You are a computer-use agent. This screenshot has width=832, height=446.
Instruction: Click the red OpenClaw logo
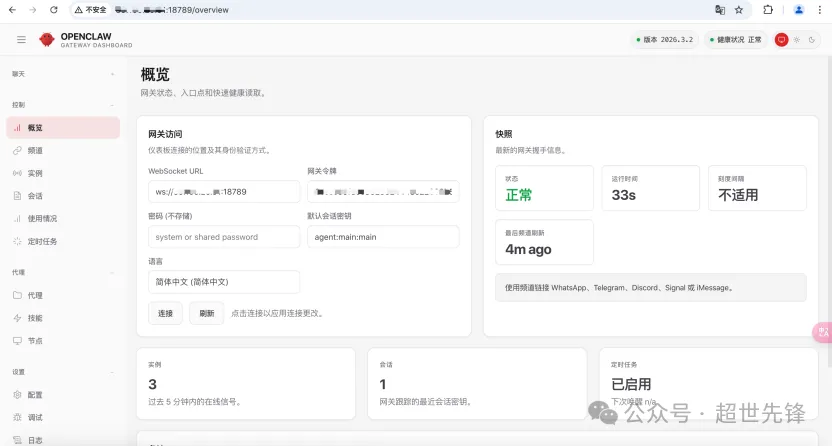point(47,39)
